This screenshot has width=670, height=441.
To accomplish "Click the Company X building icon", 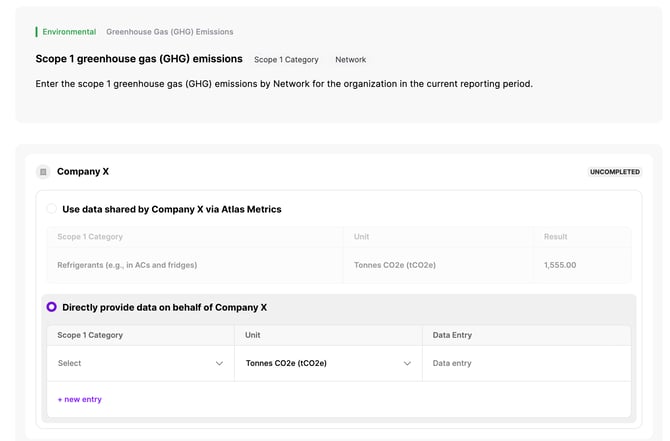I will click(43, 172).
